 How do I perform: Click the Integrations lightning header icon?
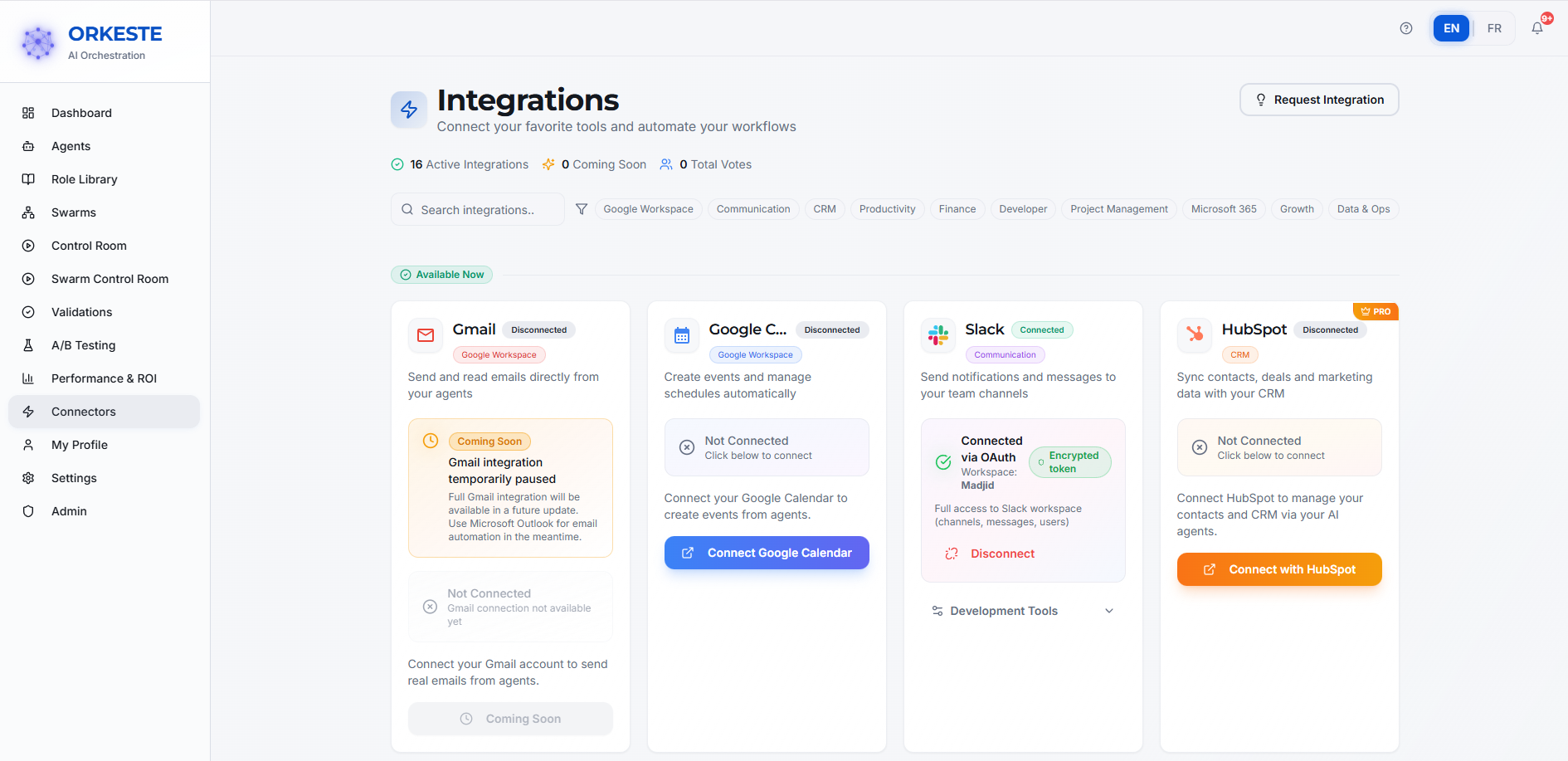[409, 110]
